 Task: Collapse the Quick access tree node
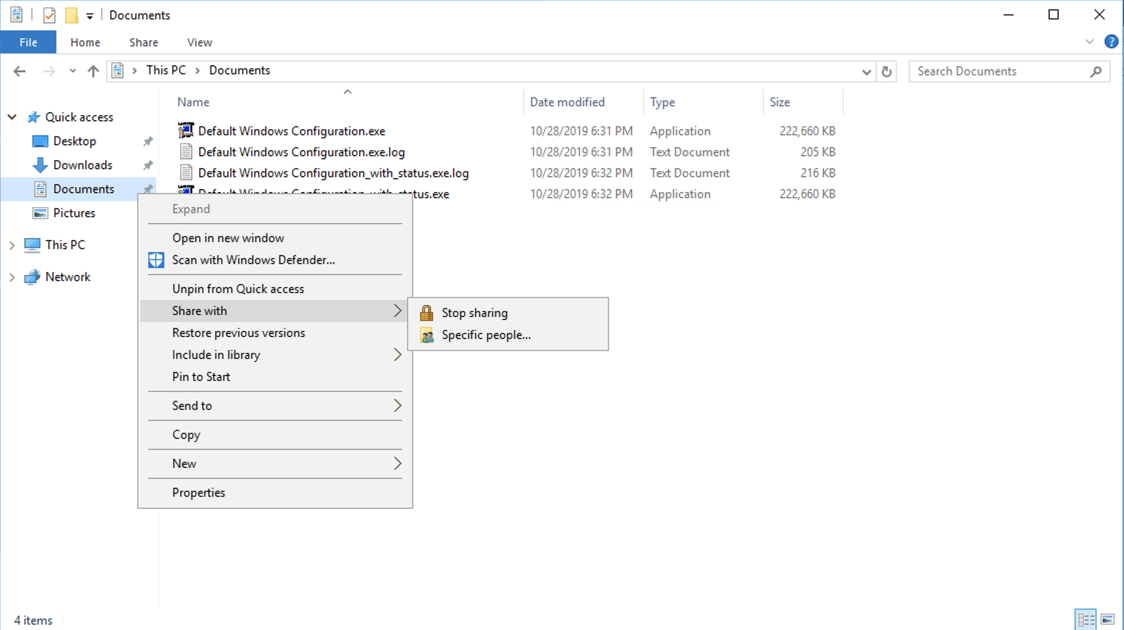12,117
